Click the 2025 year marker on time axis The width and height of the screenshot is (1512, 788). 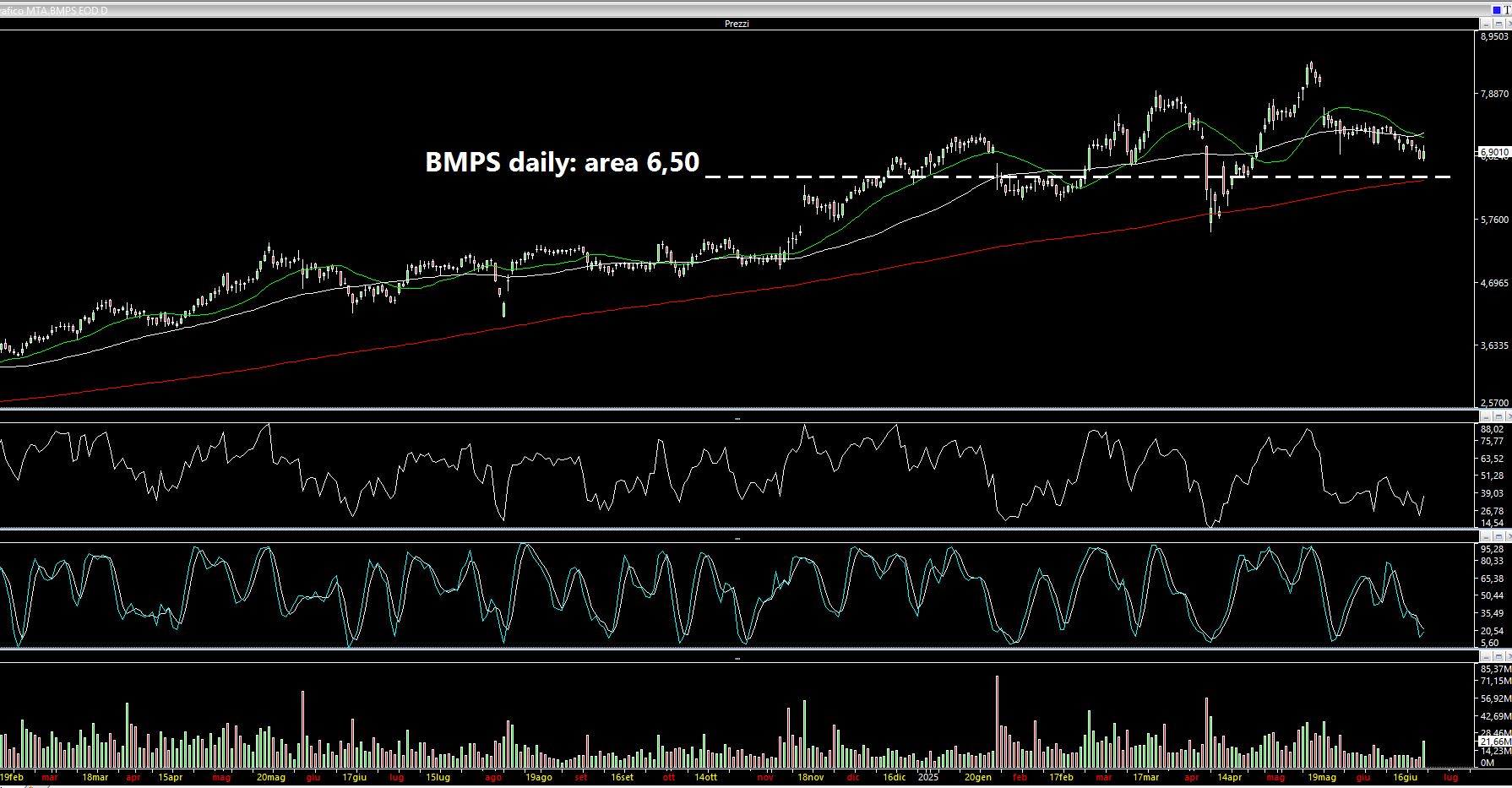coord(928,777)
